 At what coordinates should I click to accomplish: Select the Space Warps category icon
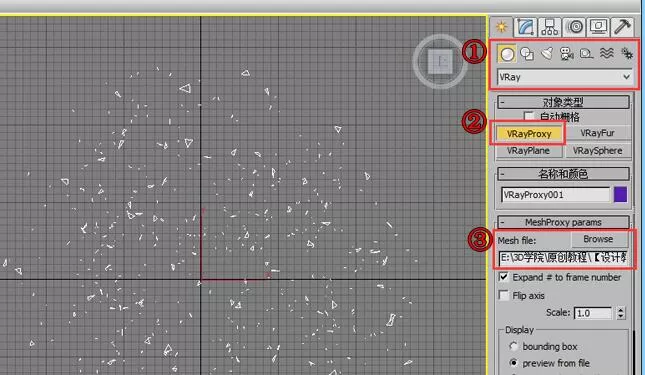[606, 54]
